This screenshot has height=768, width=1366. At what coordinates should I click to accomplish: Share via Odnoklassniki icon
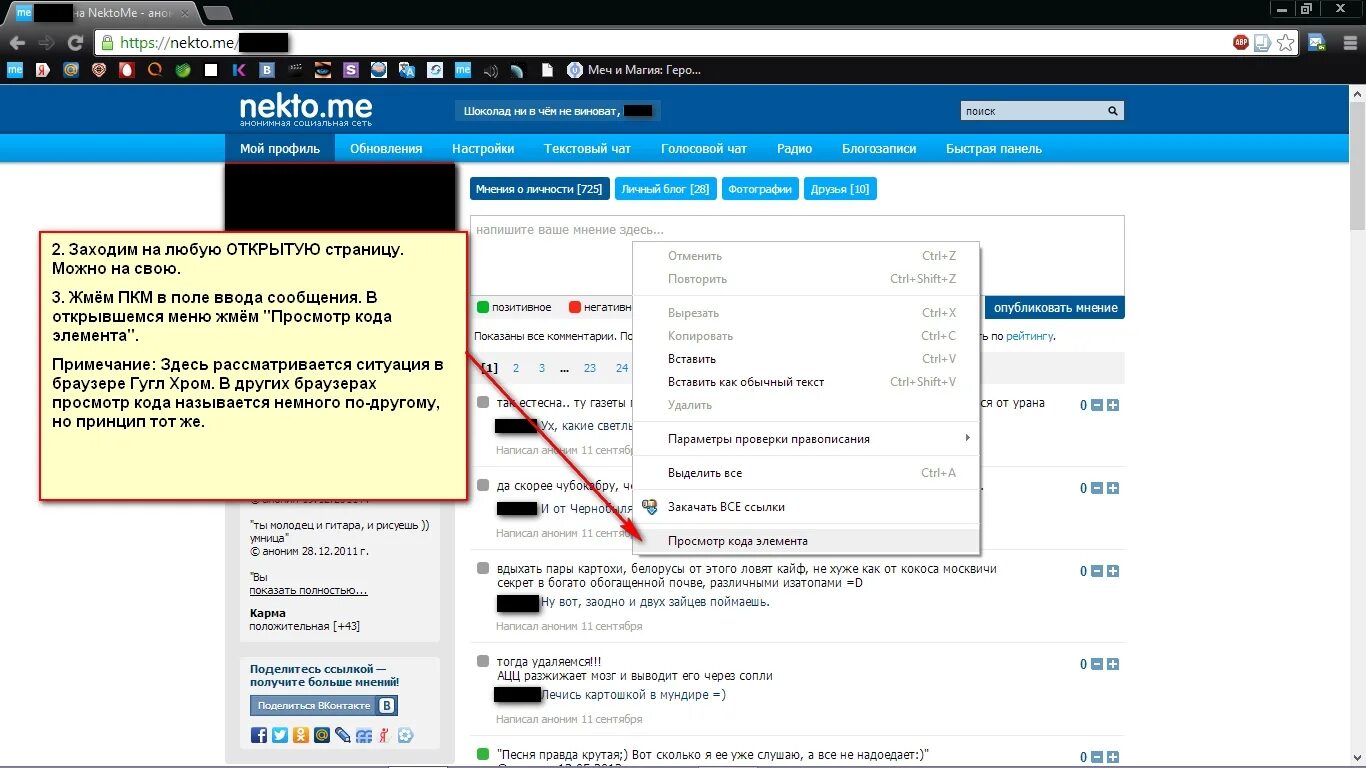pos(301,735)
